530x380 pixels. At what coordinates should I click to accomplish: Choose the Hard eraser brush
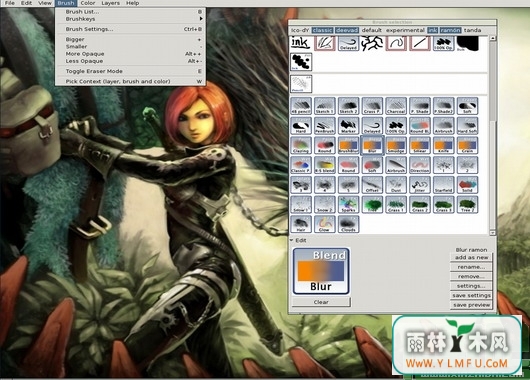tap(301, 125)
